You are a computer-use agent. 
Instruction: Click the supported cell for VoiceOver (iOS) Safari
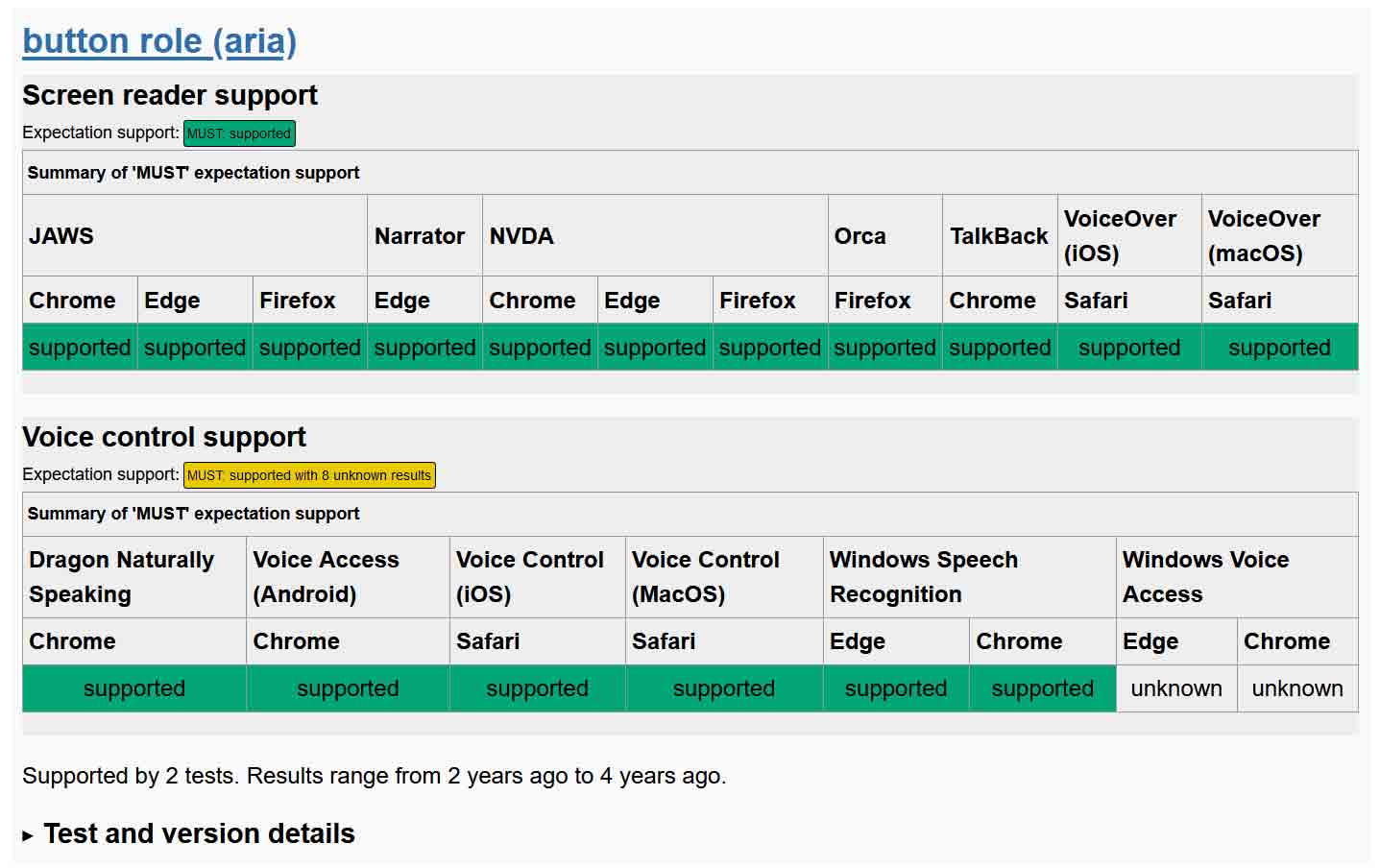[1129, 348]
